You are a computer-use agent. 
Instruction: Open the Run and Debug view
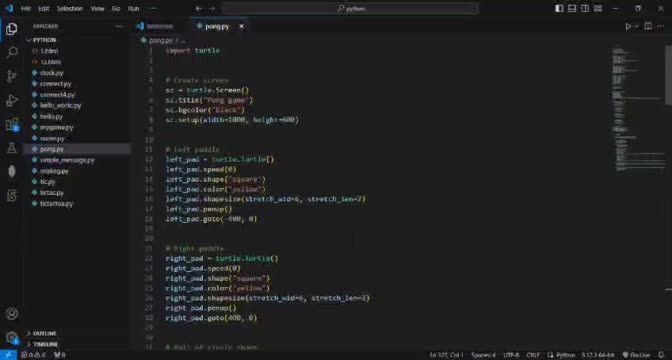coord(12,100)
